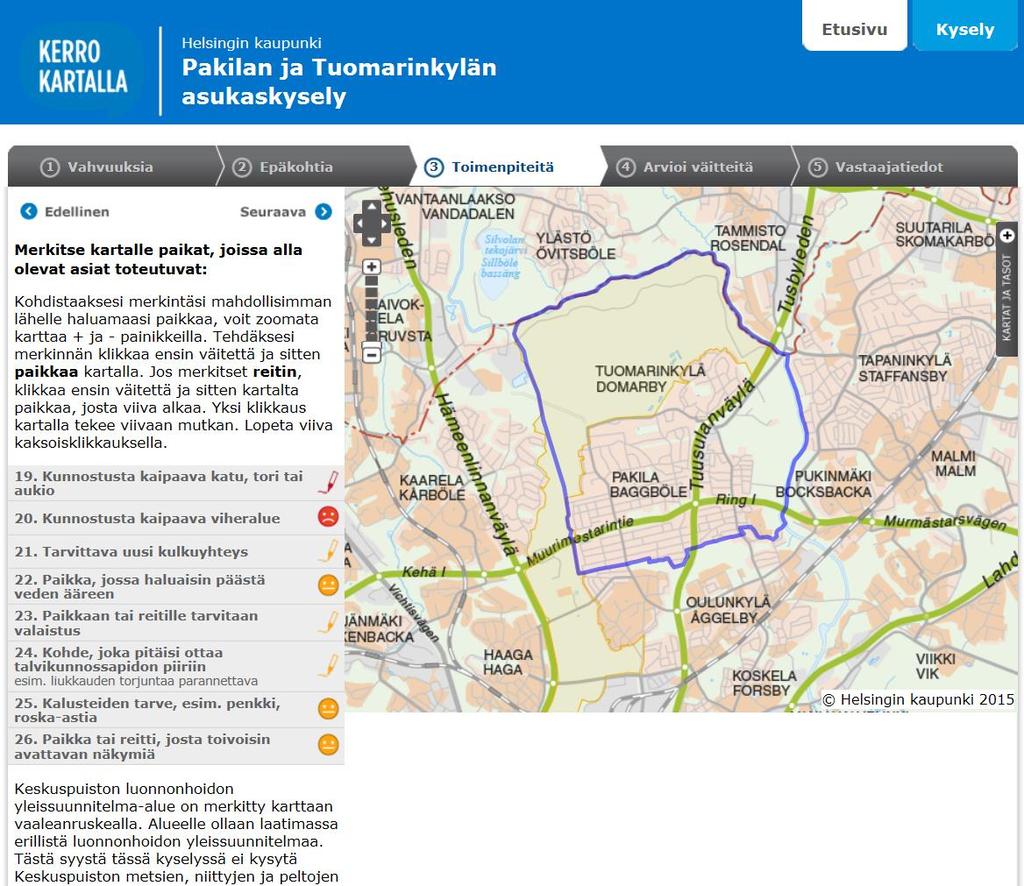Click the Edellinen back arrow icon
Screen dimensions: 1024x886
click(x=29, y=212)
